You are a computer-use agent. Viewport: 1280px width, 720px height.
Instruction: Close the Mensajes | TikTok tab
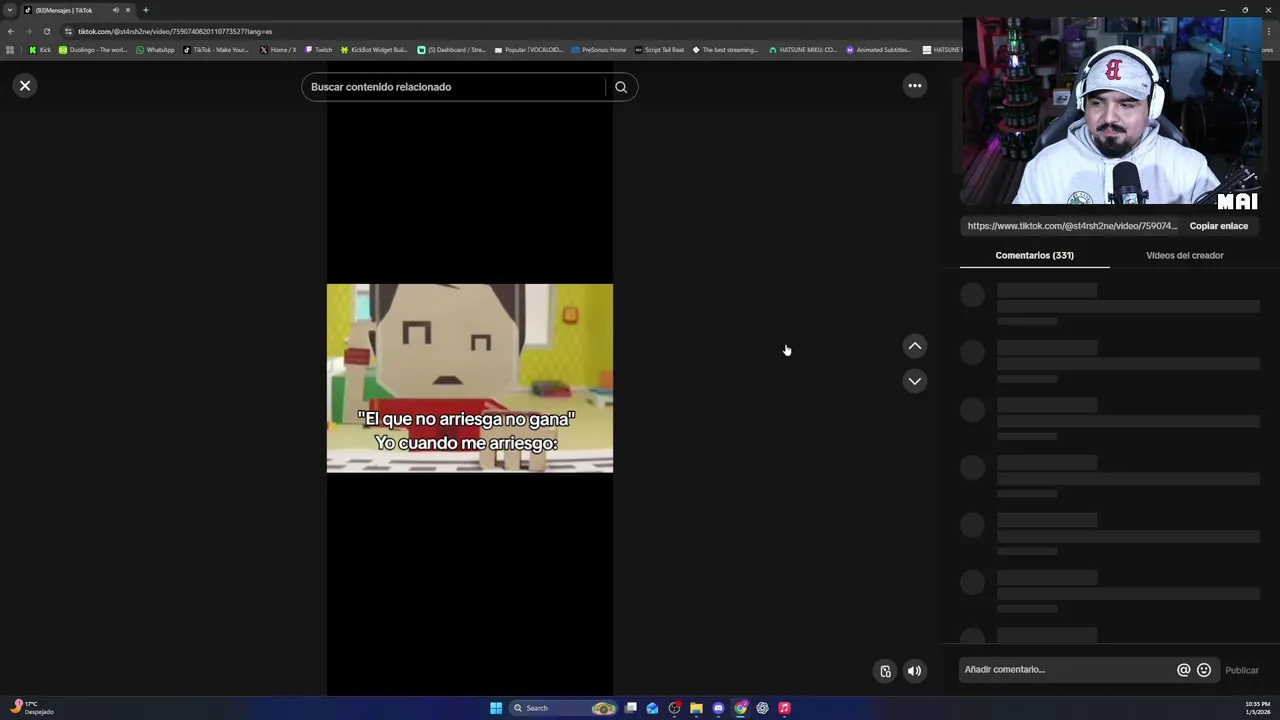[x=128, y=10]
